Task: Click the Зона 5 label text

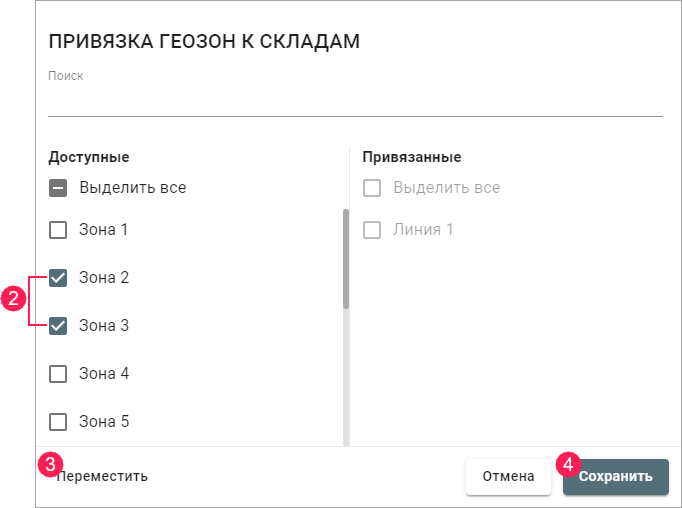Action: [104, 422]
